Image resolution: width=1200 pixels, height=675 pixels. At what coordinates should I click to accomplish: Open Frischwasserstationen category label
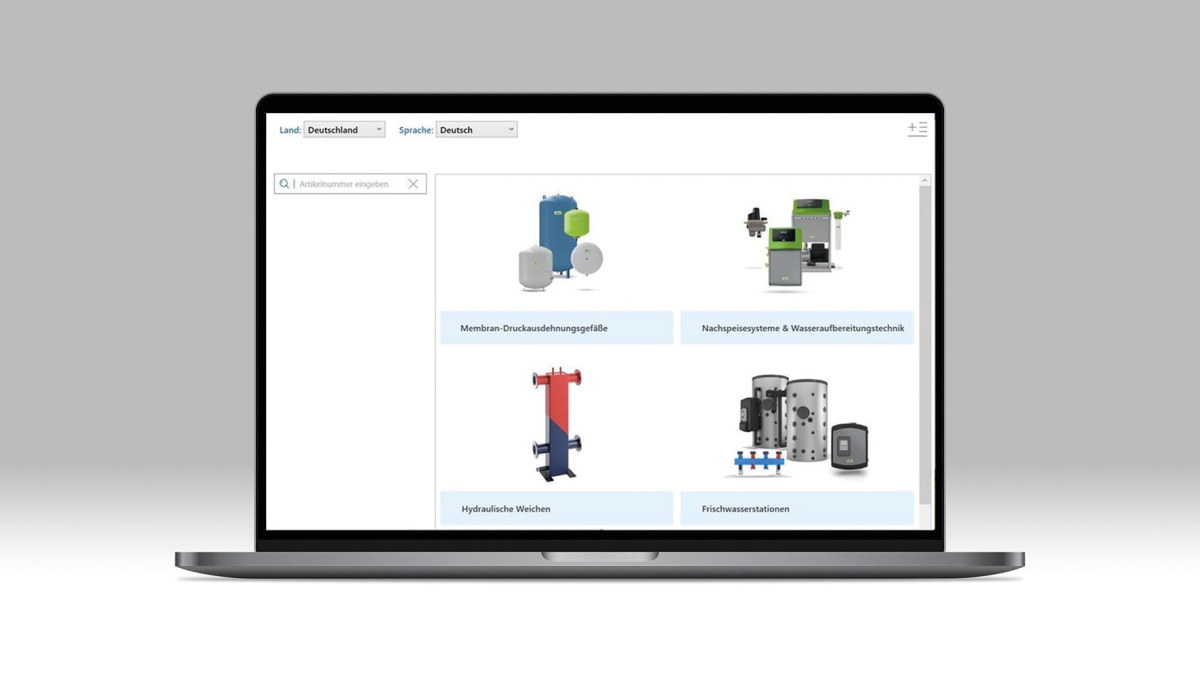(797, 508)
